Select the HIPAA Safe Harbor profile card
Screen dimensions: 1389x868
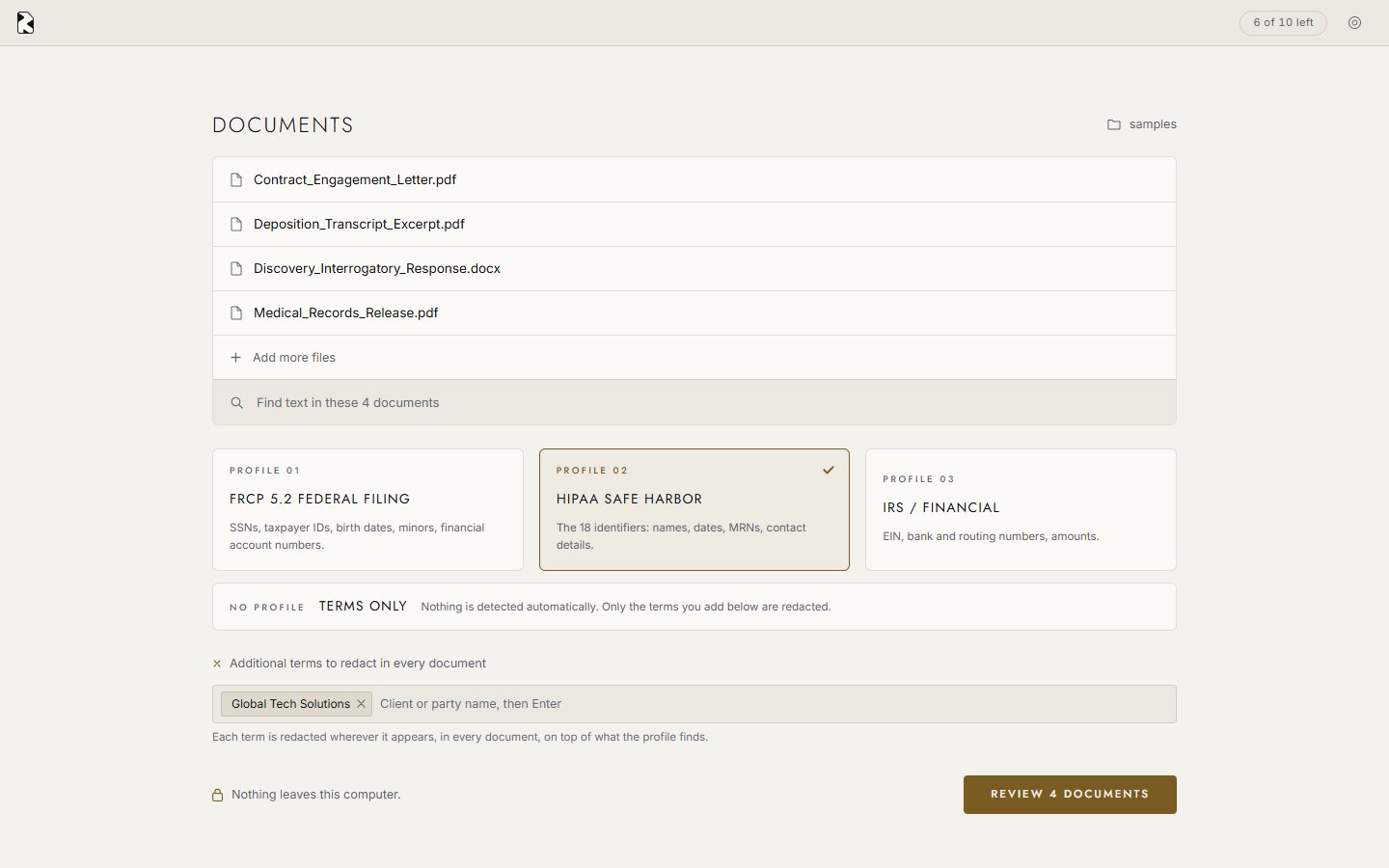(x=694, y=509)
